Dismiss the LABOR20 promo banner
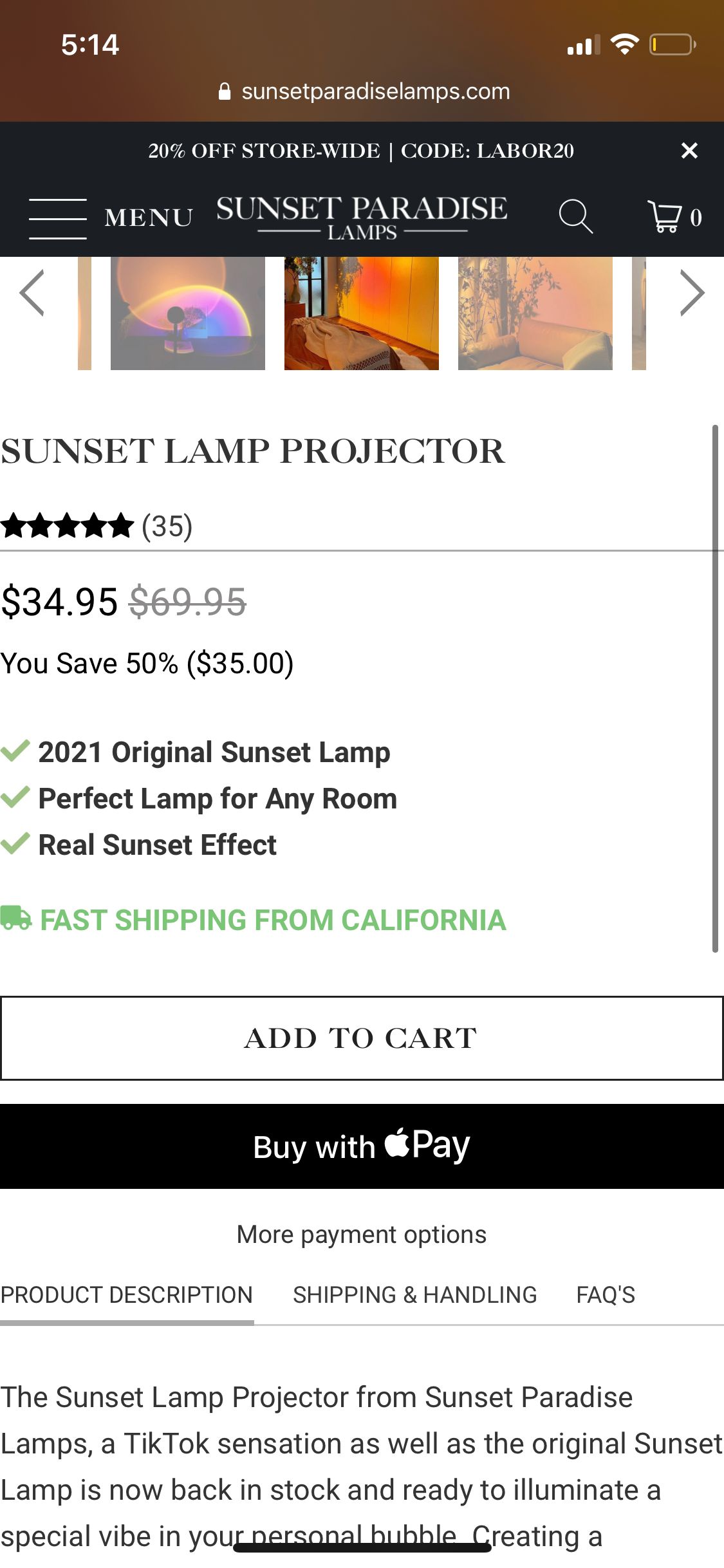The width and height of the screenshot is (724, 1568). 689,151
